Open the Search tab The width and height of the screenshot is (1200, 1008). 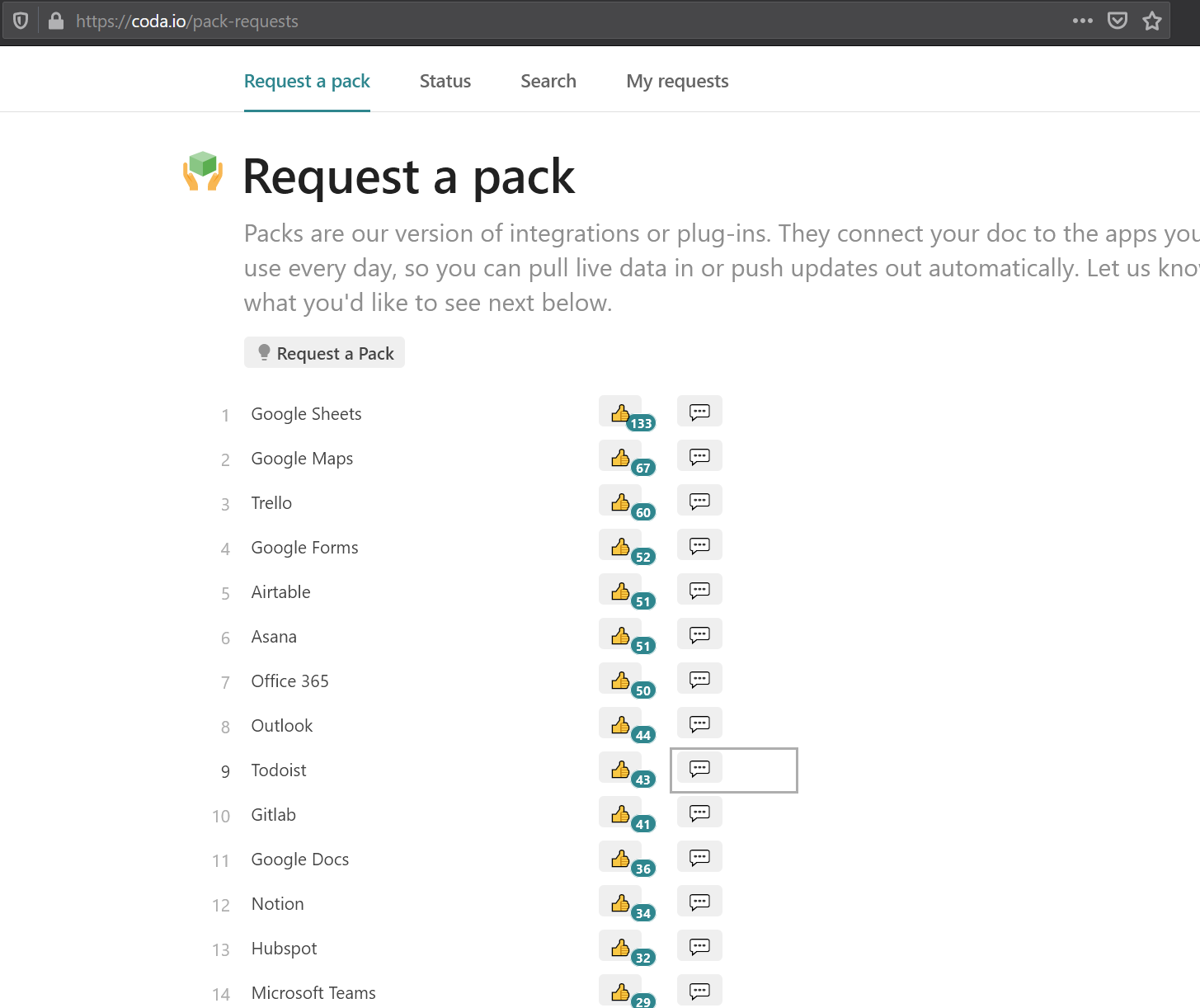pyautogui.click(x=548, y=81)
